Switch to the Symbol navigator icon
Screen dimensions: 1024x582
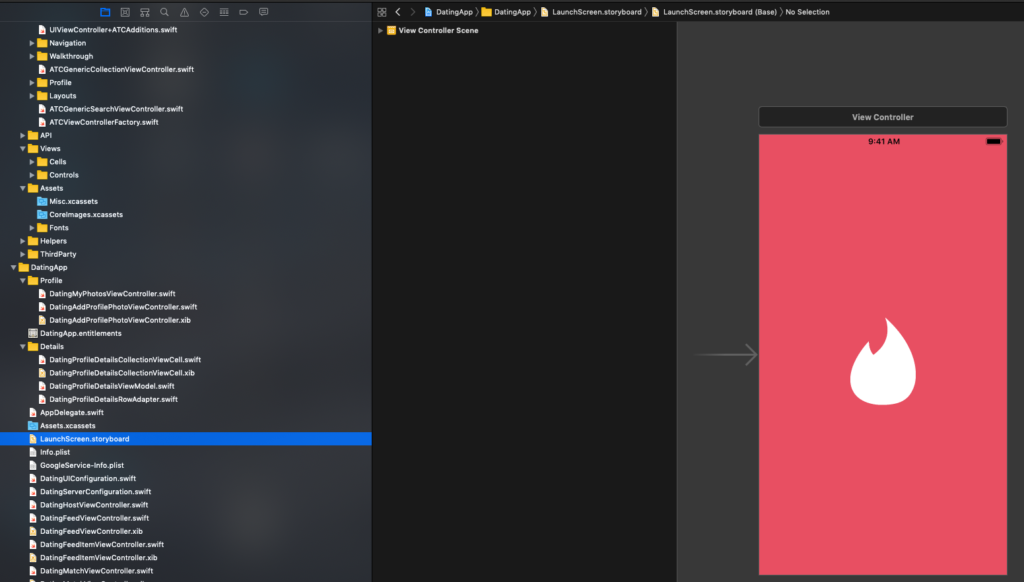[145, 12]
